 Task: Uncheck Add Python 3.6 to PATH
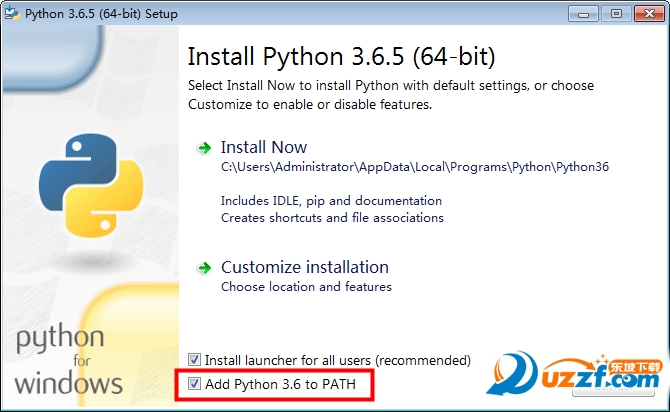pos(195,384)
